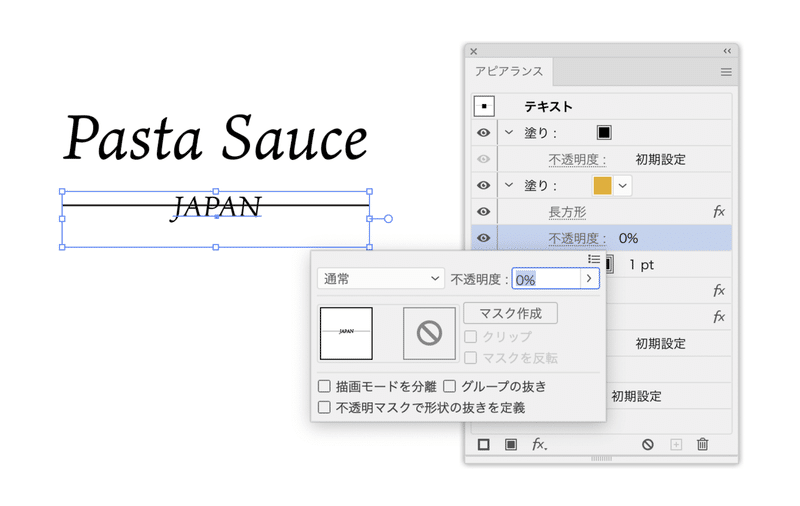Open the yellow fill swatch dropdown arrow

pos(622,186)
